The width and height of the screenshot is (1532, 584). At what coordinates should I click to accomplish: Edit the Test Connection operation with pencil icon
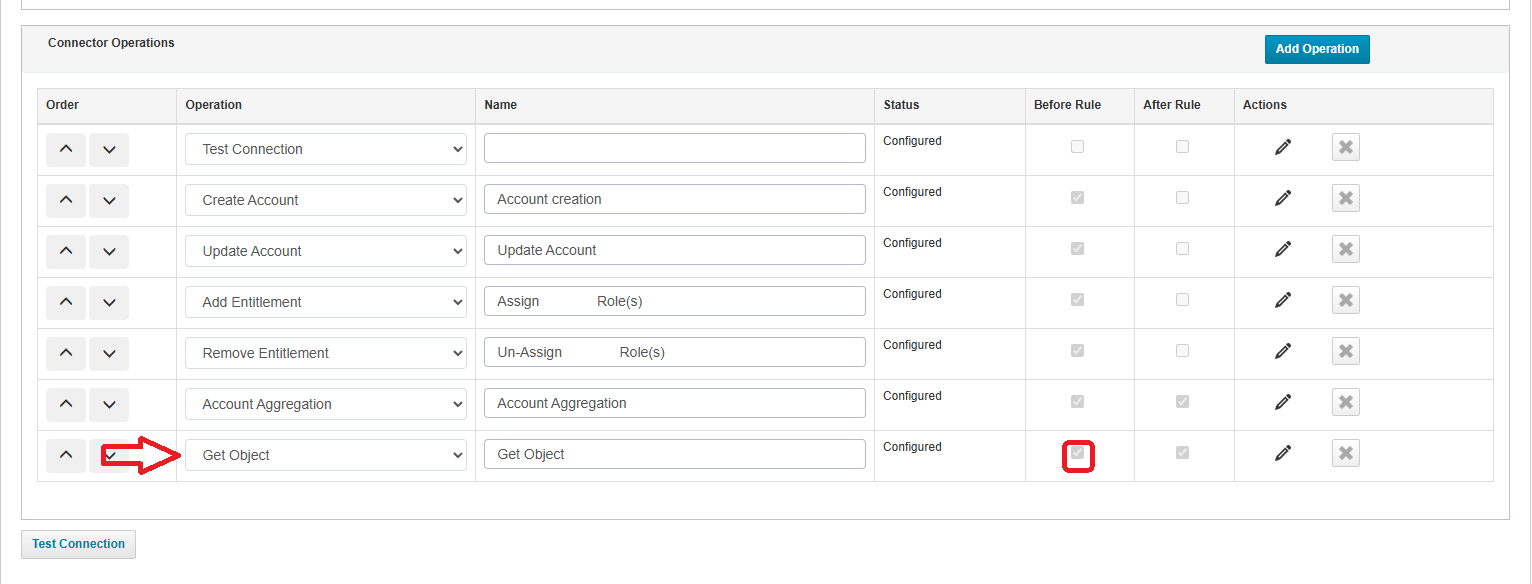[1283, 148]
